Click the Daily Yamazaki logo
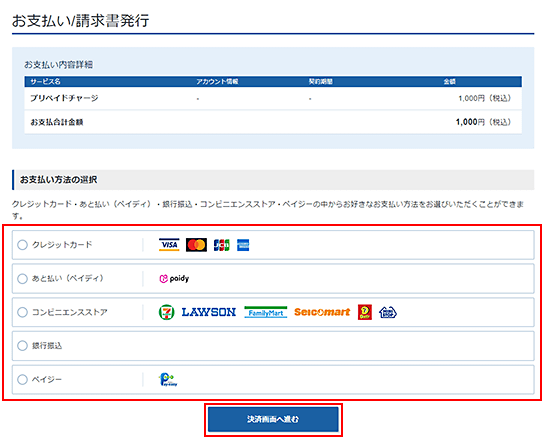The image size is (550, 448). [x=365, y=312]
